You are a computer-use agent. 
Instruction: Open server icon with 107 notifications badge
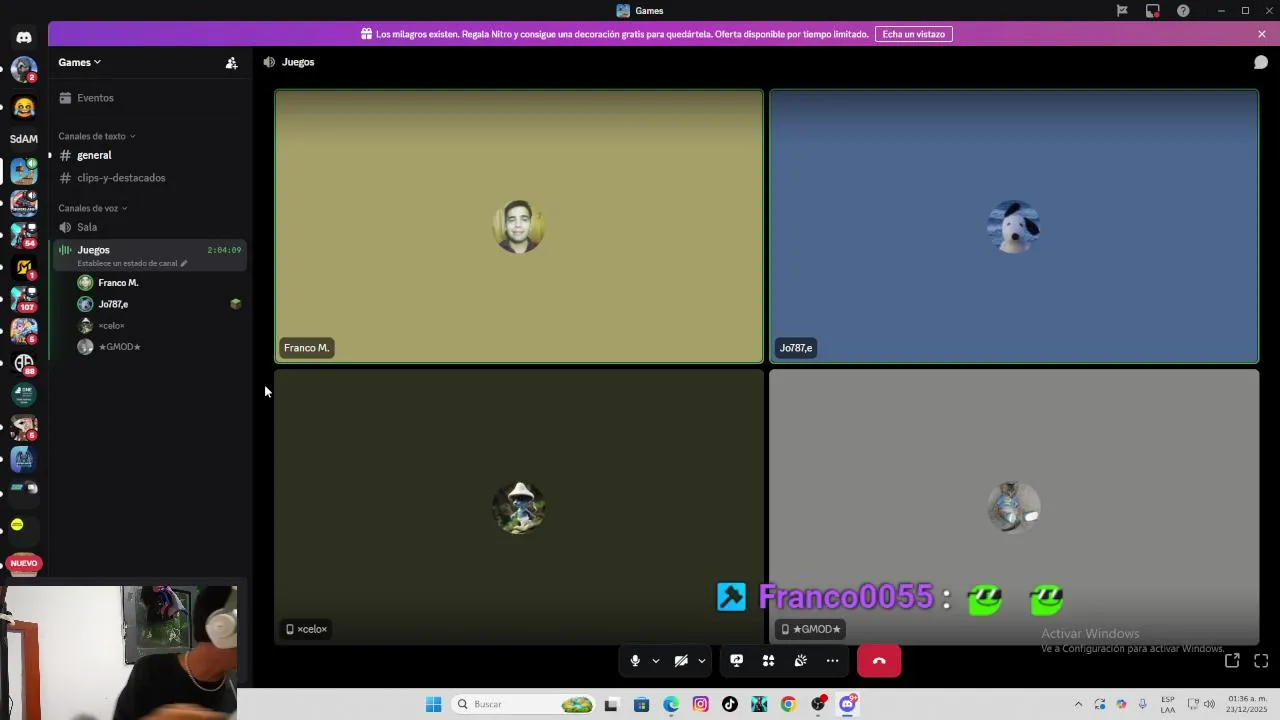pos(24,299)
